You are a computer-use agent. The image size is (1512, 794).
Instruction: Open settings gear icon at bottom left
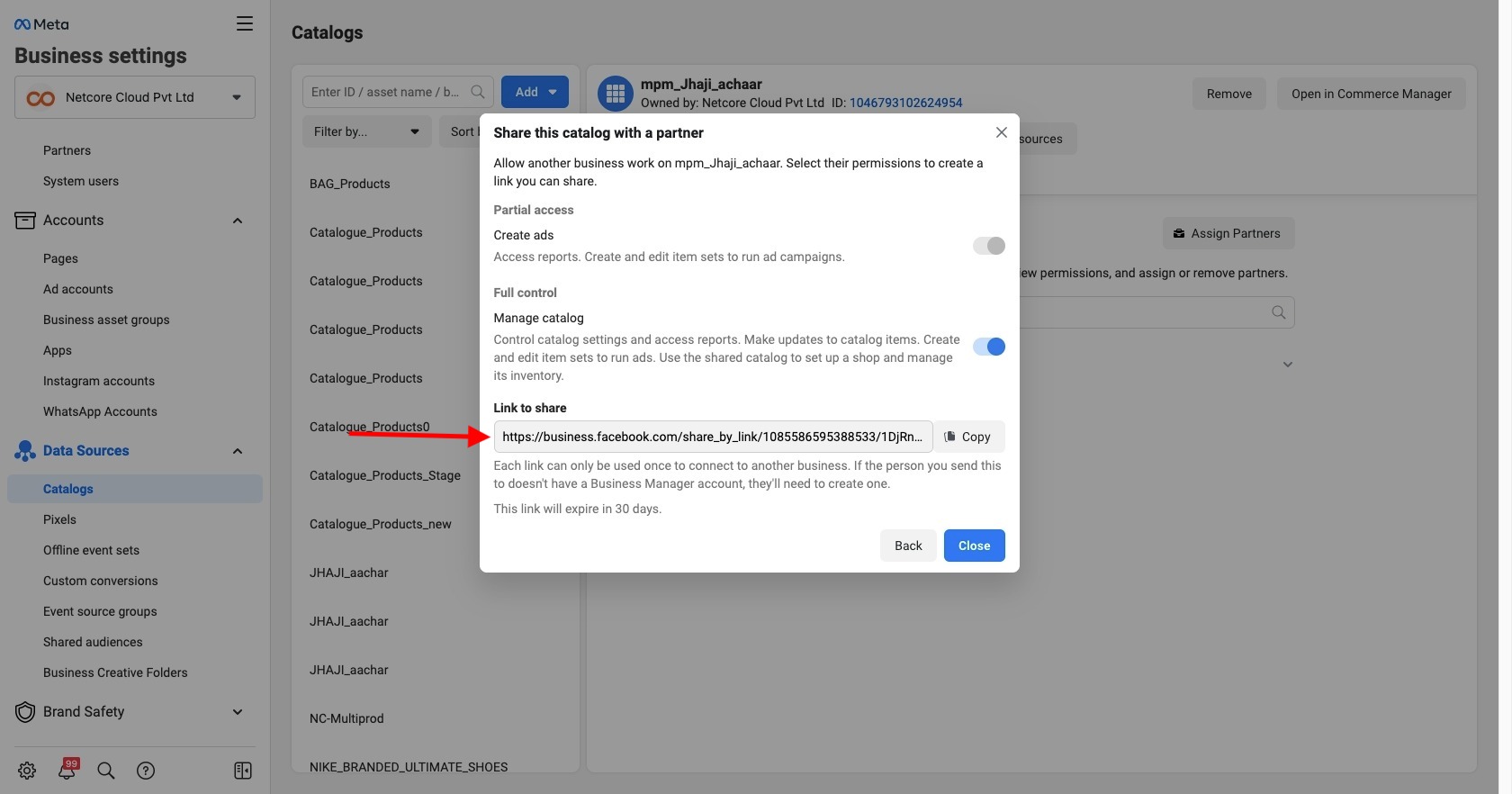click(x=27, y=771)
